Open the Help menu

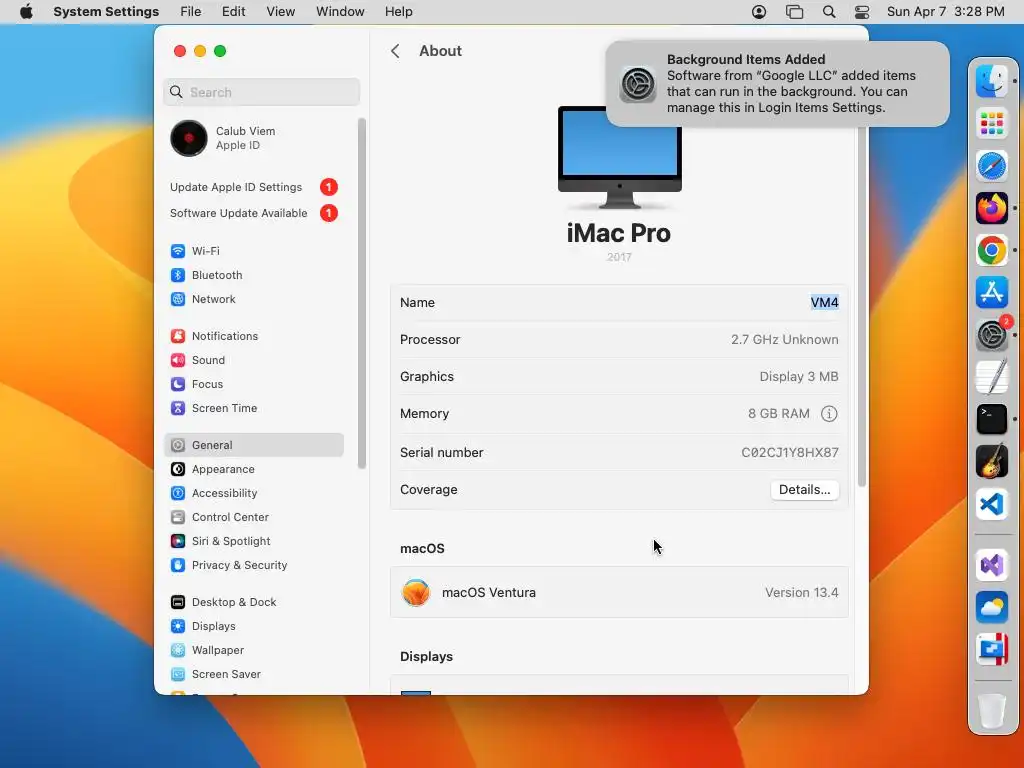398,12
